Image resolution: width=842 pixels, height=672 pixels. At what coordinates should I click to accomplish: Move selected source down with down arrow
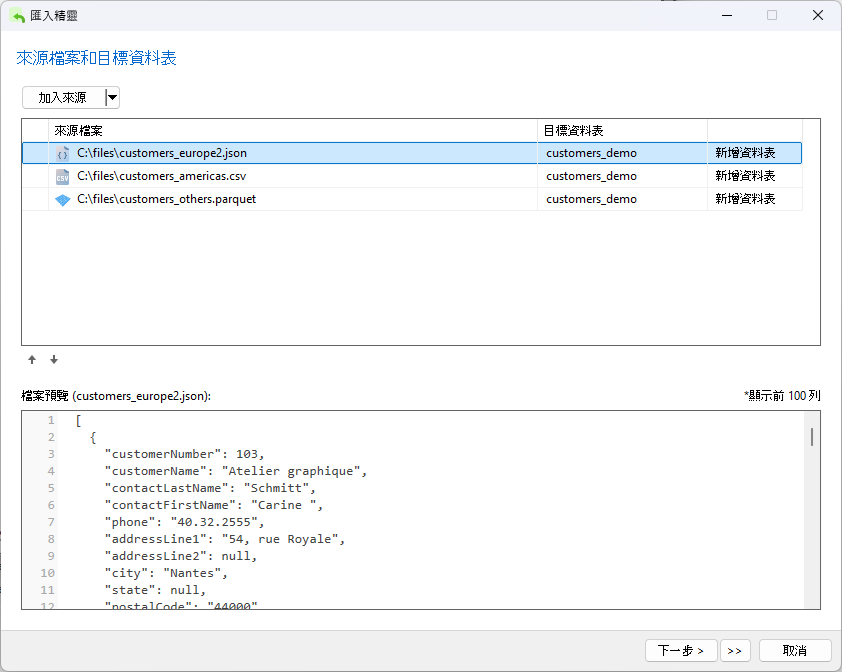click(54, 360)
